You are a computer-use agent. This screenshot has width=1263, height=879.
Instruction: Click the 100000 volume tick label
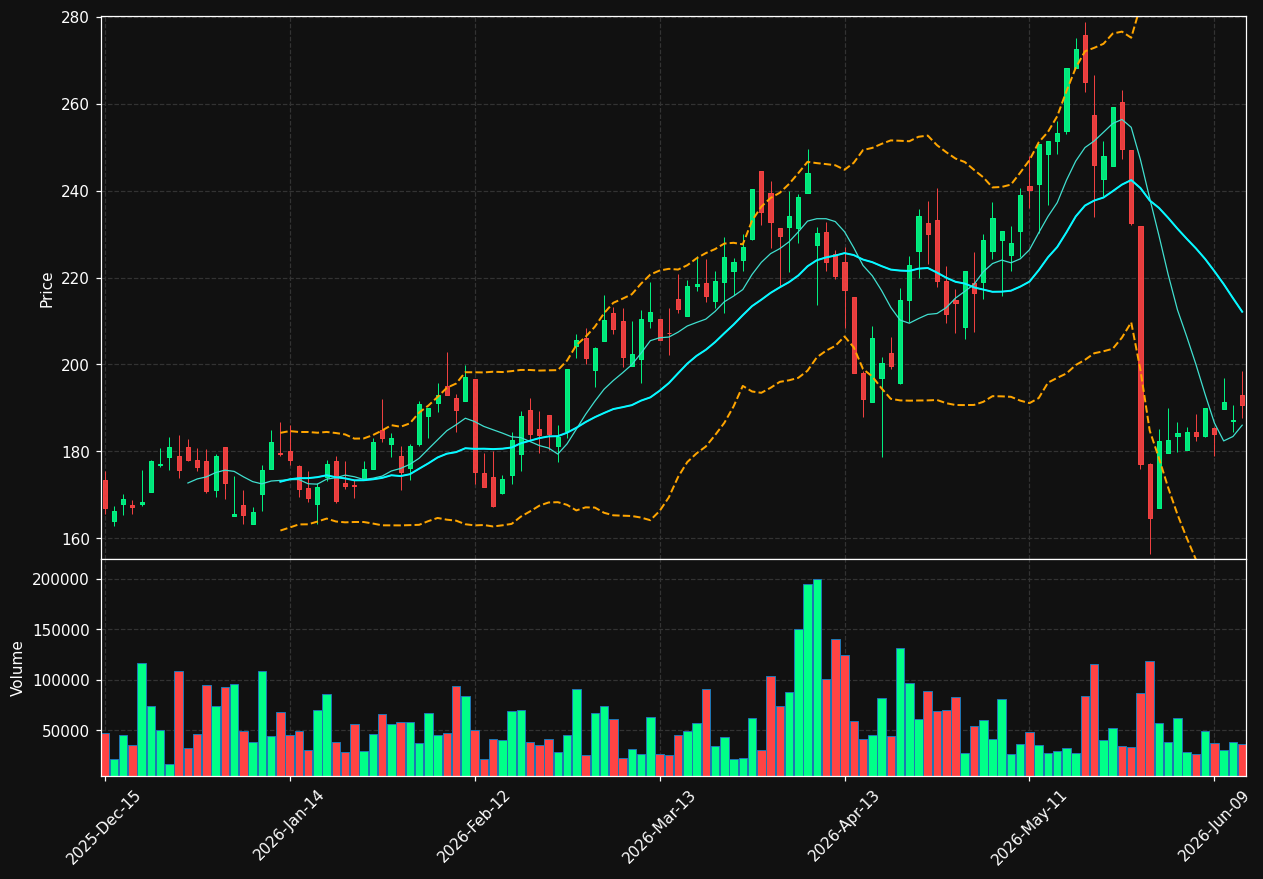click(x=62, y=681)
